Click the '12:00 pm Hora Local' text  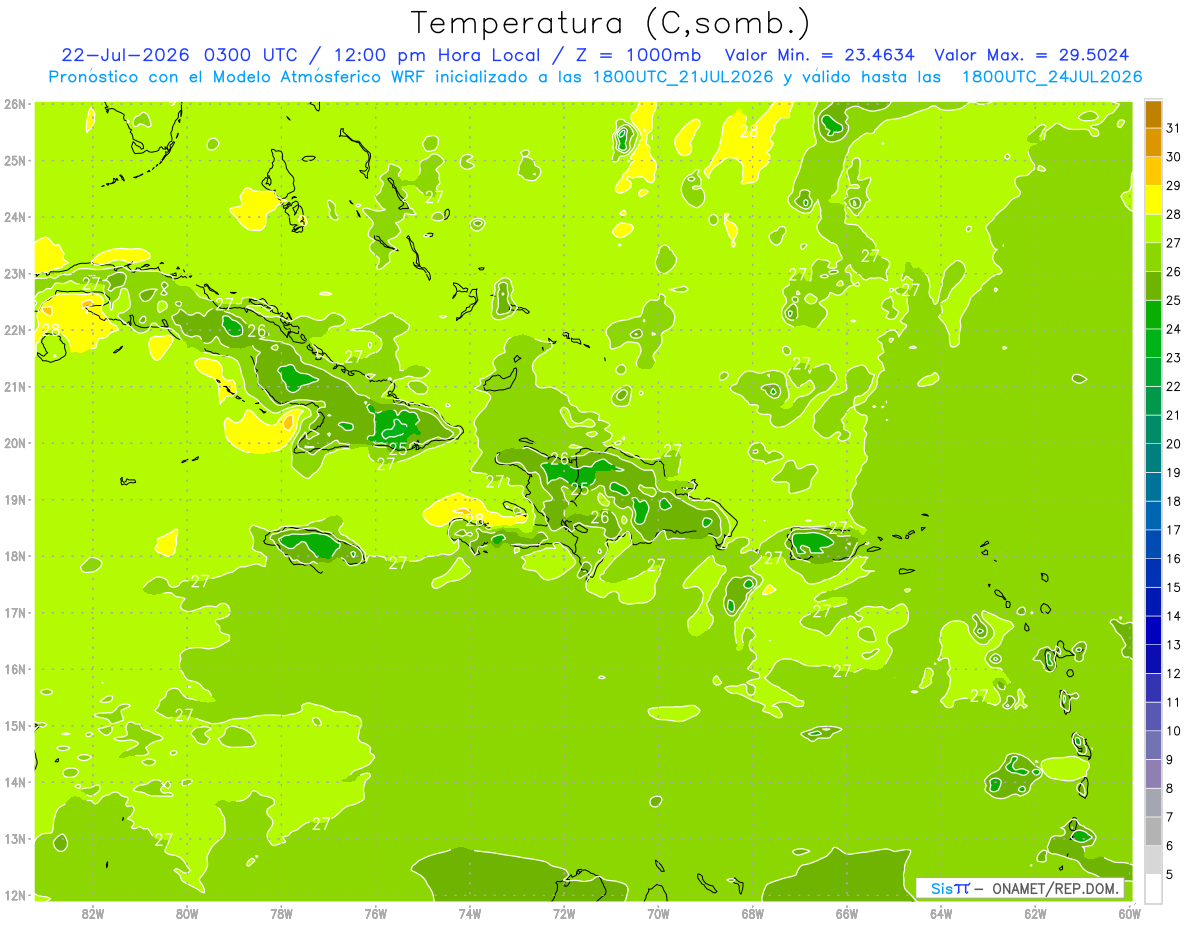[435, 55]
